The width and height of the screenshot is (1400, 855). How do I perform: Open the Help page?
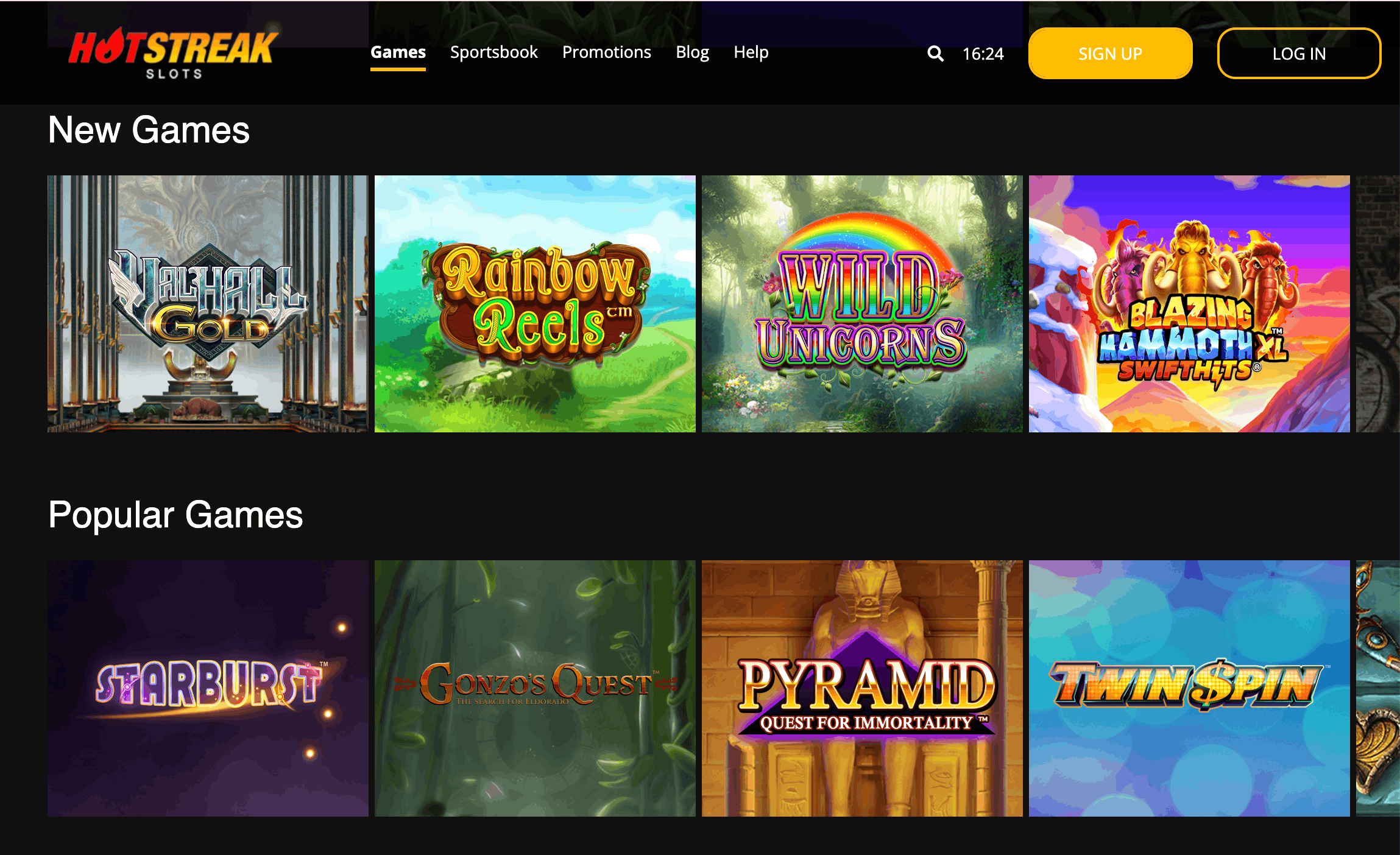click(751, 52)
